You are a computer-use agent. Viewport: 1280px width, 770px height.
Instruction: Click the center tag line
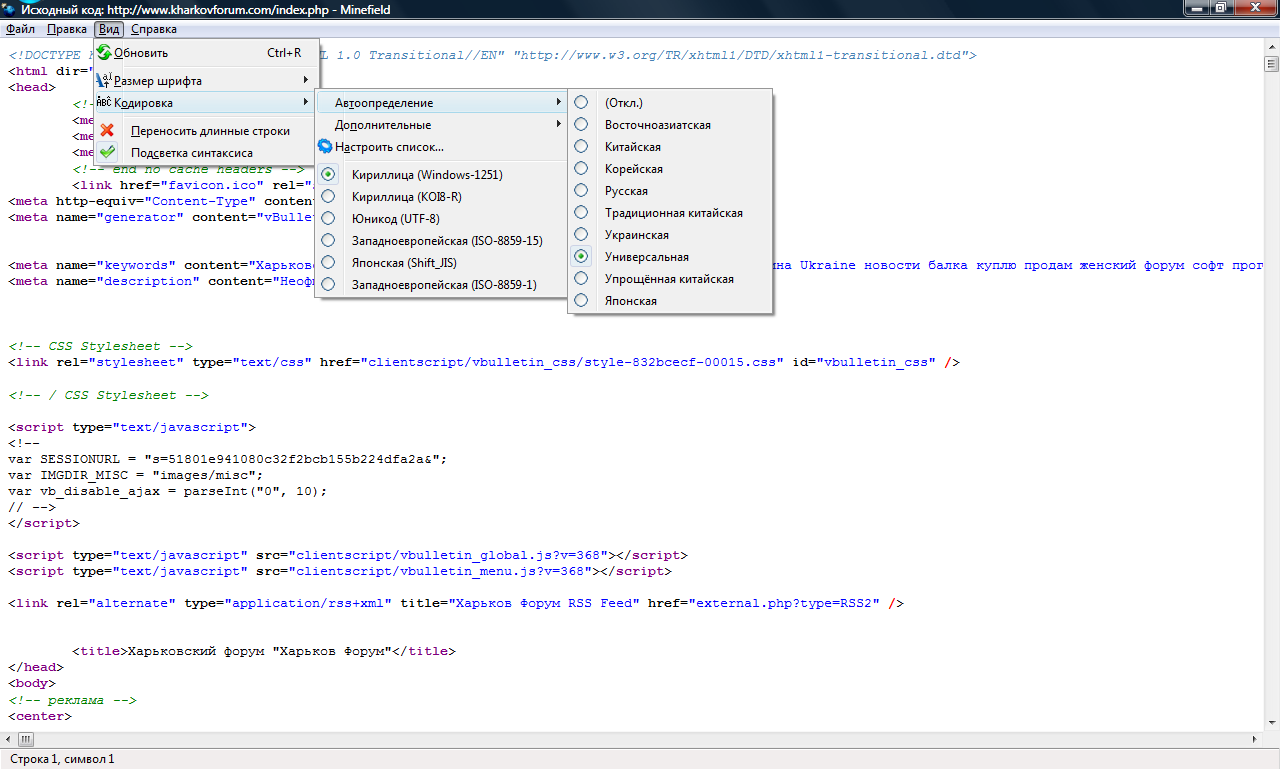(39, 716)
